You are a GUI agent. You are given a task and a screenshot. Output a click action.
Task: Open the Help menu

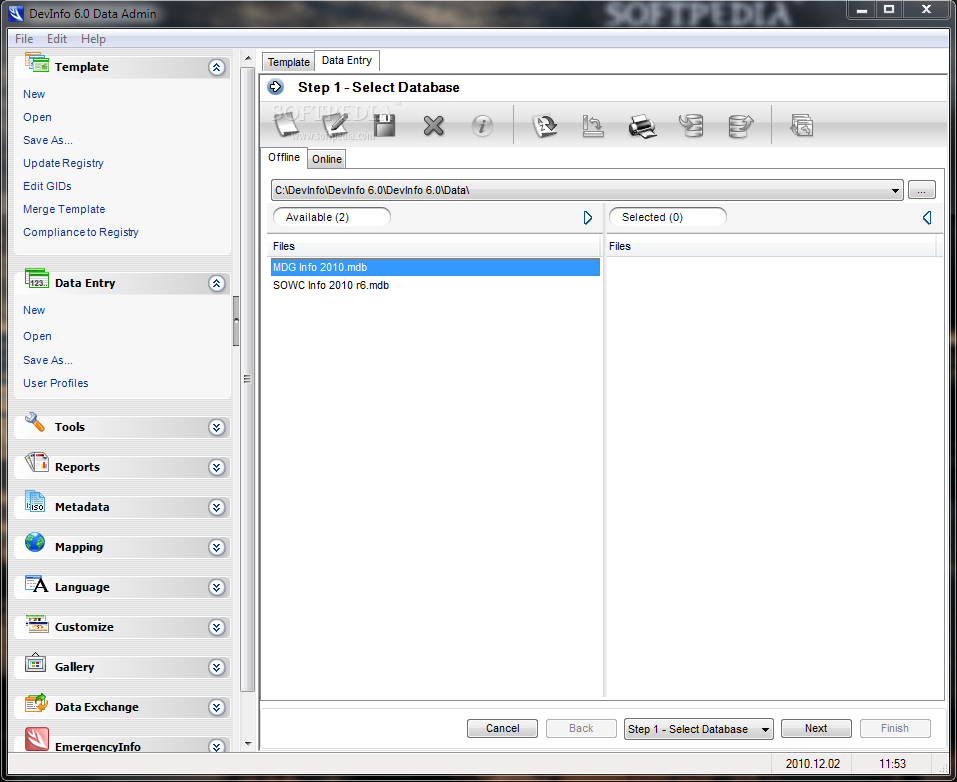coord(93,39)
